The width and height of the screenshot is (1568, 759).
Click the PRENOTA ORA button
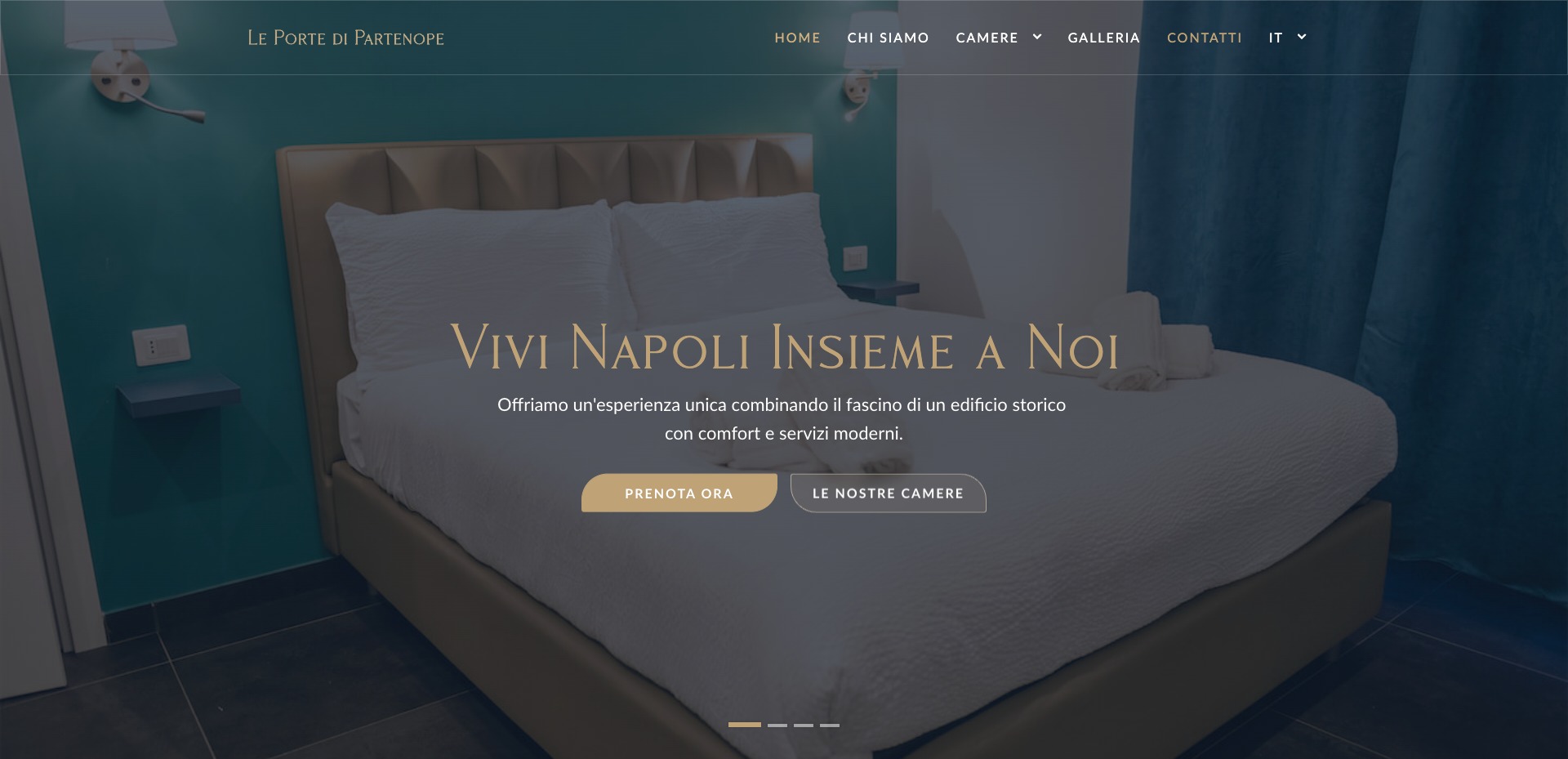pos(679,493)
